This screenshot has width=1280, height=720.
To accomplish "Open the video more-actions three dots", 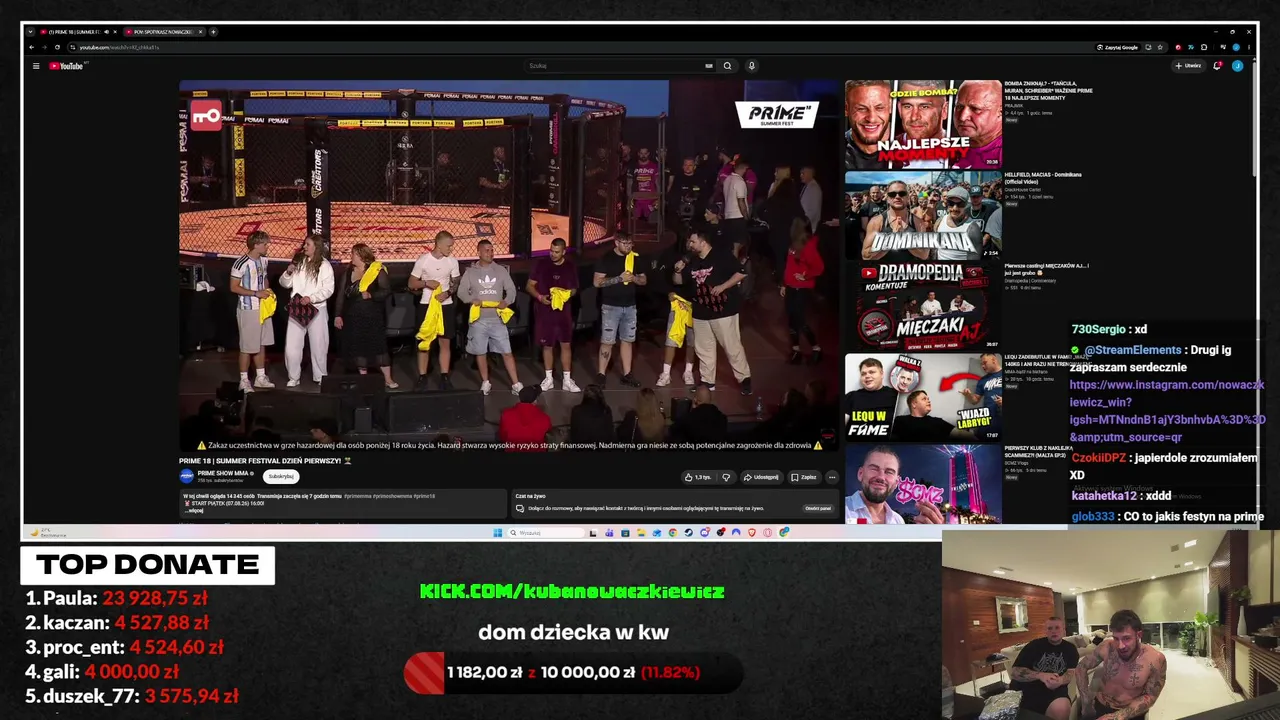I will [x=831, y=477].
